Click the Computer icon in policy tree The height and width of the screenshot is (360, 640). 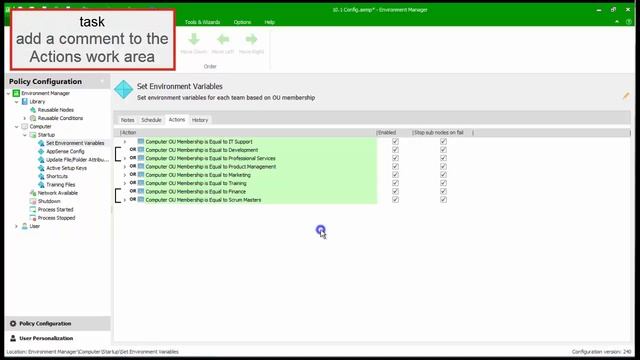24,127
